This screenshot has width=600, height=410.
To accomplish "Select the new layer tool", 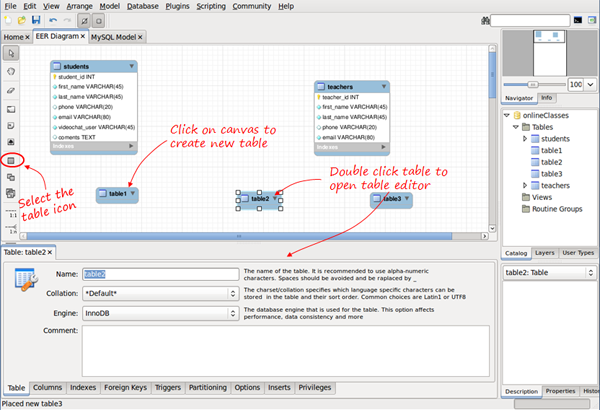I will (x=11, y=109).
